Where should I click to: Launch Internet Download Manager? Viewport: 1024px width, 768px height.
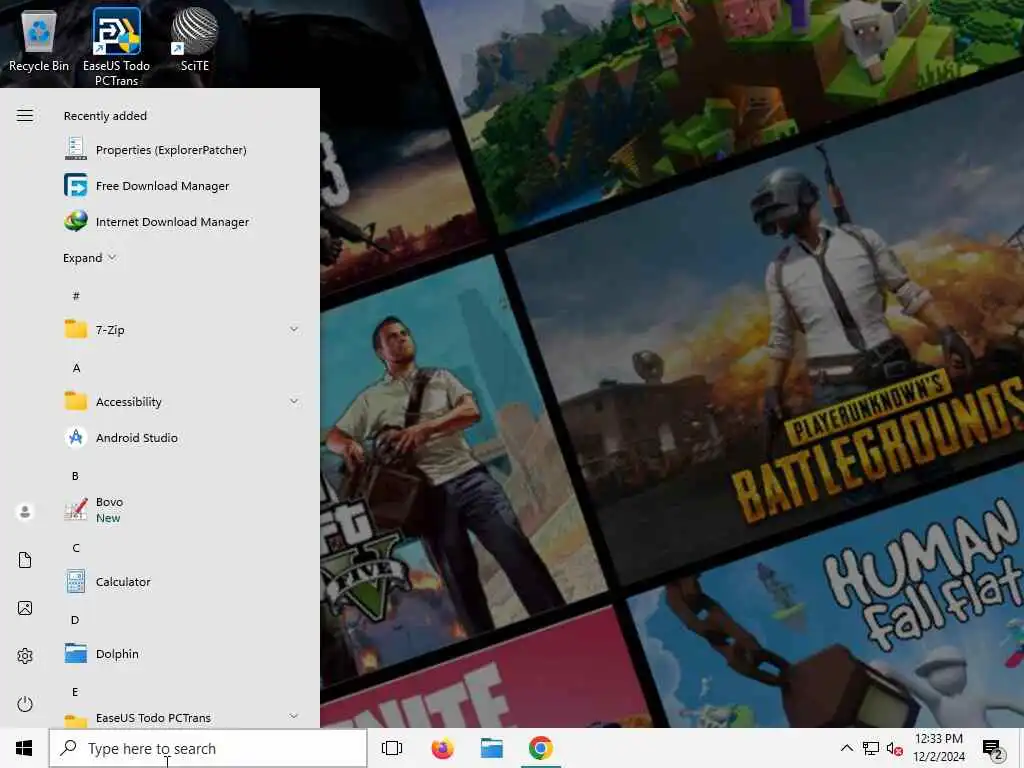[x=183, y=221]
